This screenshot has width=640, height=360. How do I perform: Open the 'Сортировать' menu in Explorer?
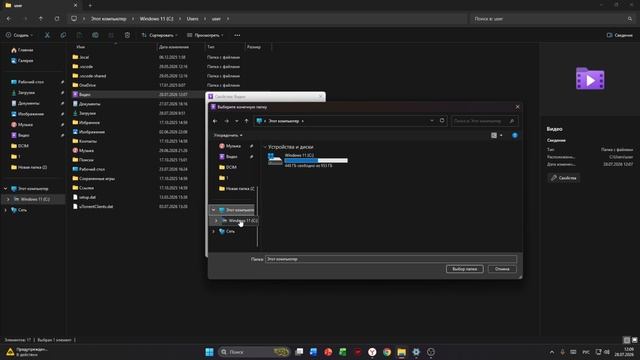pos(159,36)
